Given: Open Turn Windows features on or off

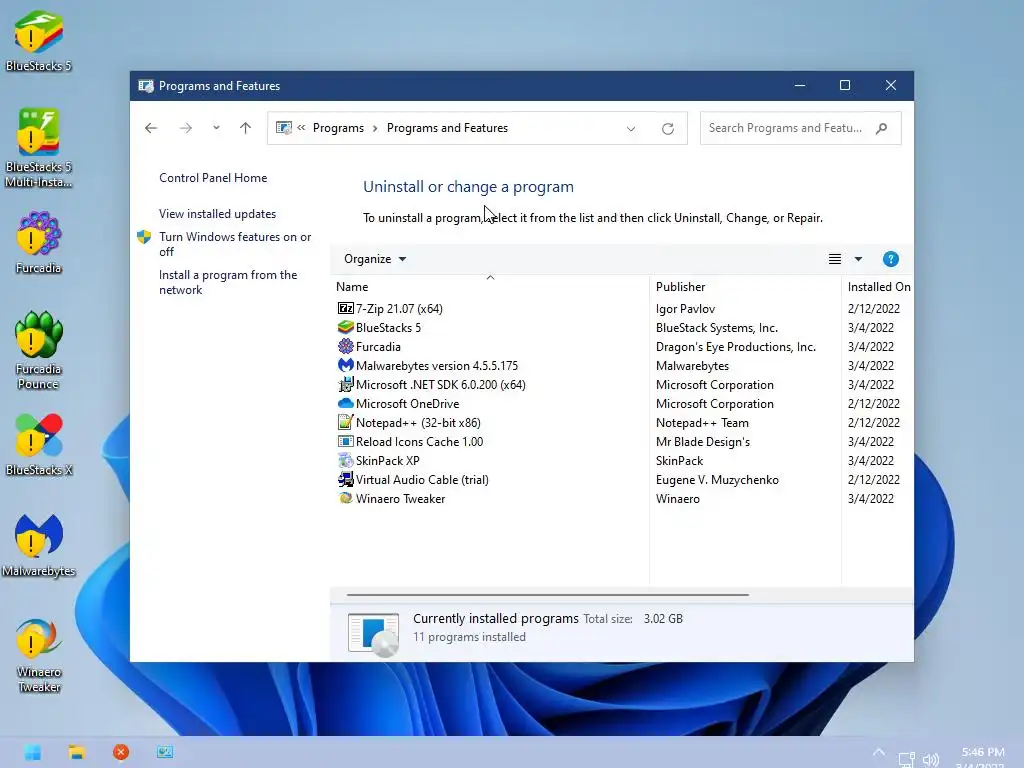Looking at the screenshot, I should (x=235, y=244).
